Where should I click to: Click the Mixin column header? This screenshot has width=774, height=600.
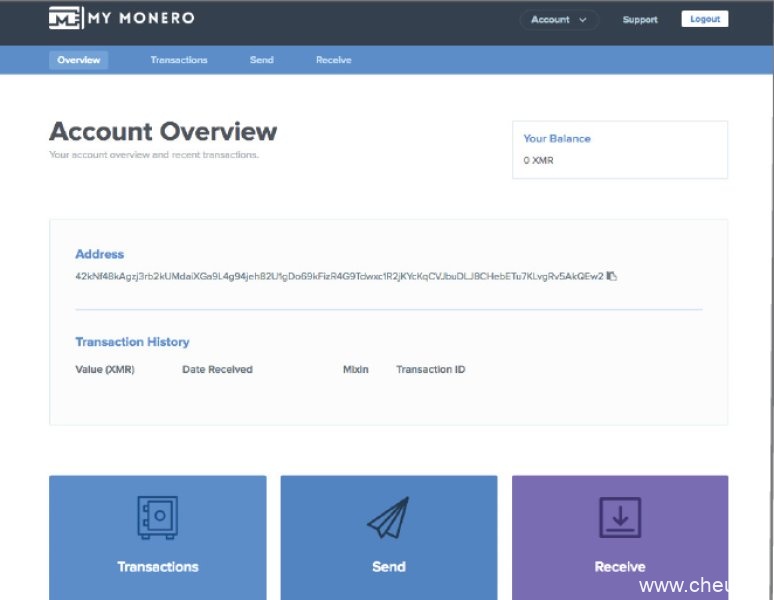click(356, 370)
